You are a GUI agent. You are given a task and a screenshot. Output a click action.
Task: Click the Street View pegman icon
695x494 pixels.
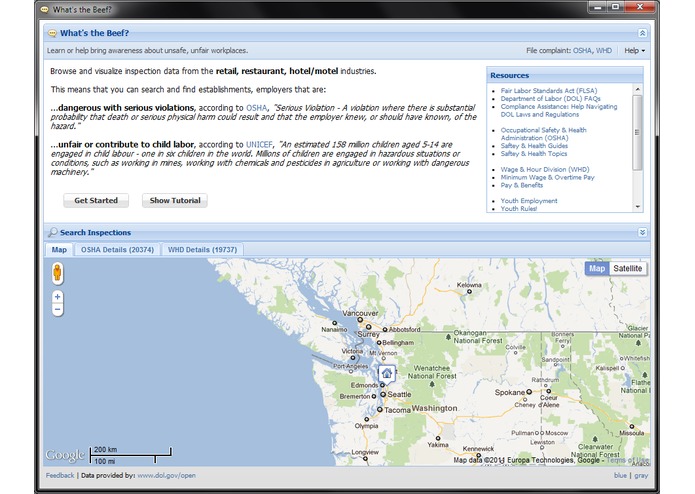coord(57,272)
